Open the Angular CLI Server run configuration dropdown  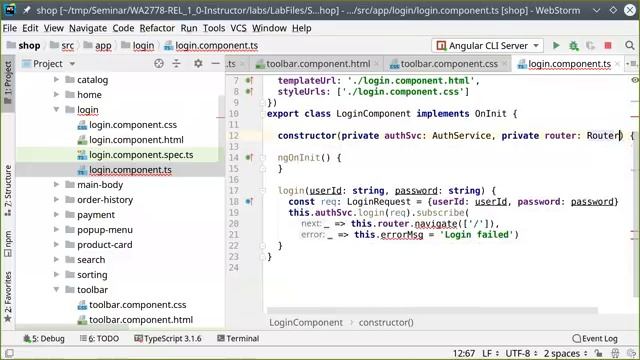tap(487, 45)
